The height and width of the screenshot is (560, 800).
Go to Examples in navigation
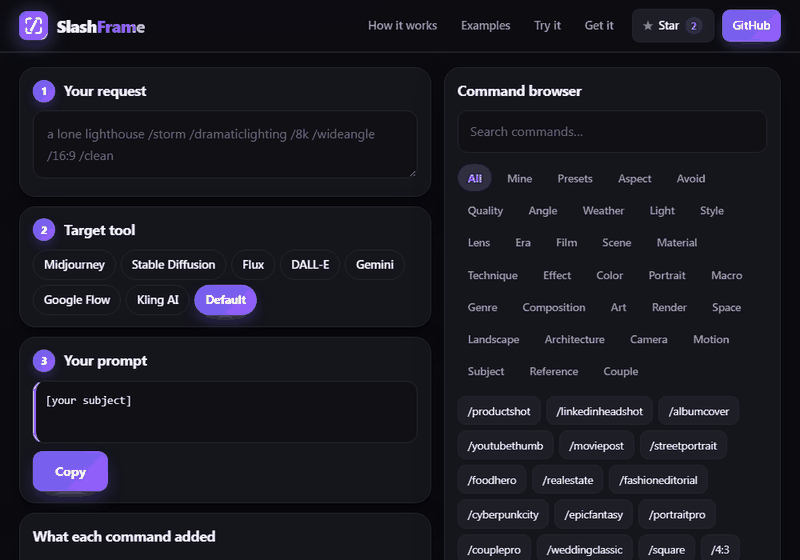tap(485, 26)
